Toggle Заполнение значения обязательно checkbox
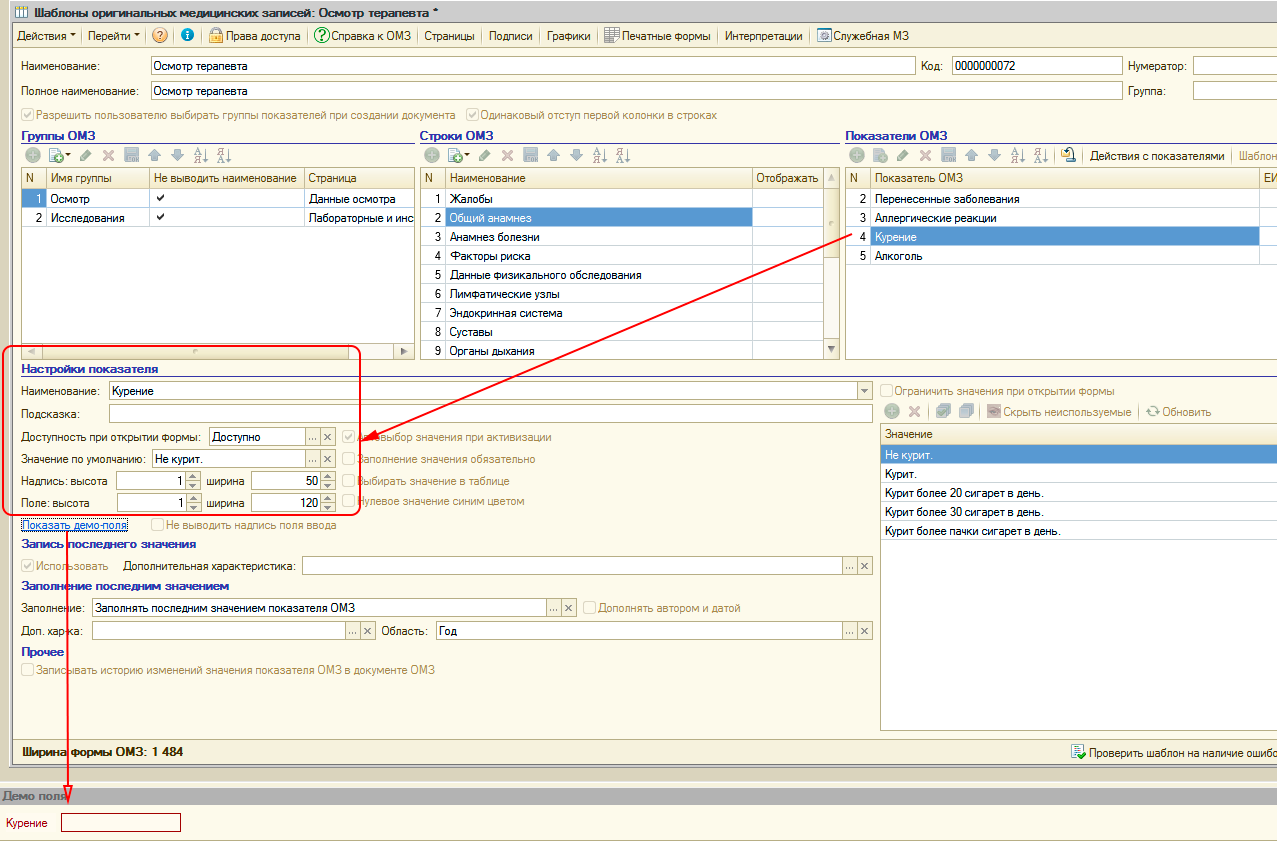Viewport: 1277px width, 841px height. [x=349, y=459]
